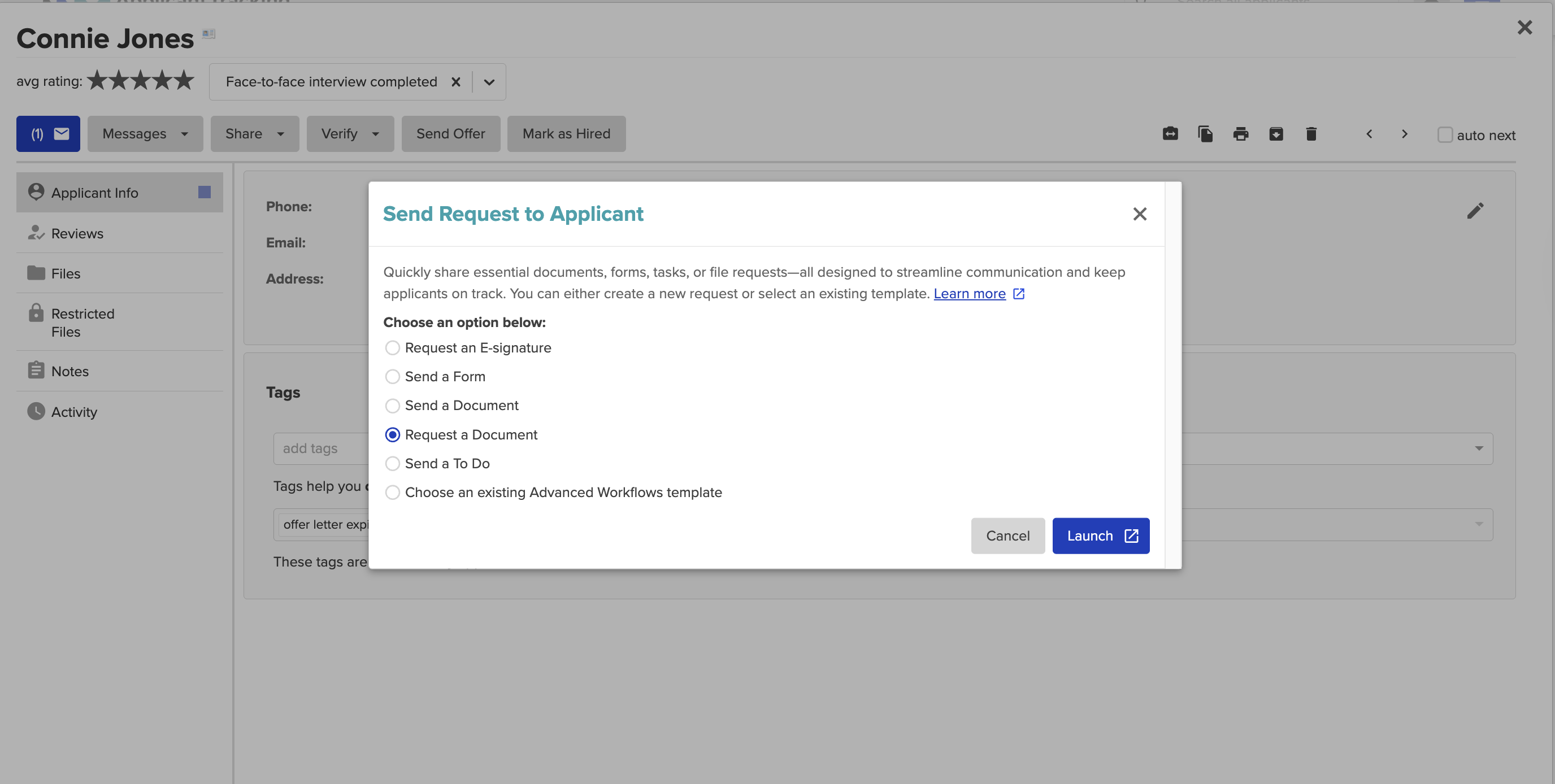The width and height of the screenshot is (1555, 784).
Task: Open the Learn more link
Action: pos(970,293)
